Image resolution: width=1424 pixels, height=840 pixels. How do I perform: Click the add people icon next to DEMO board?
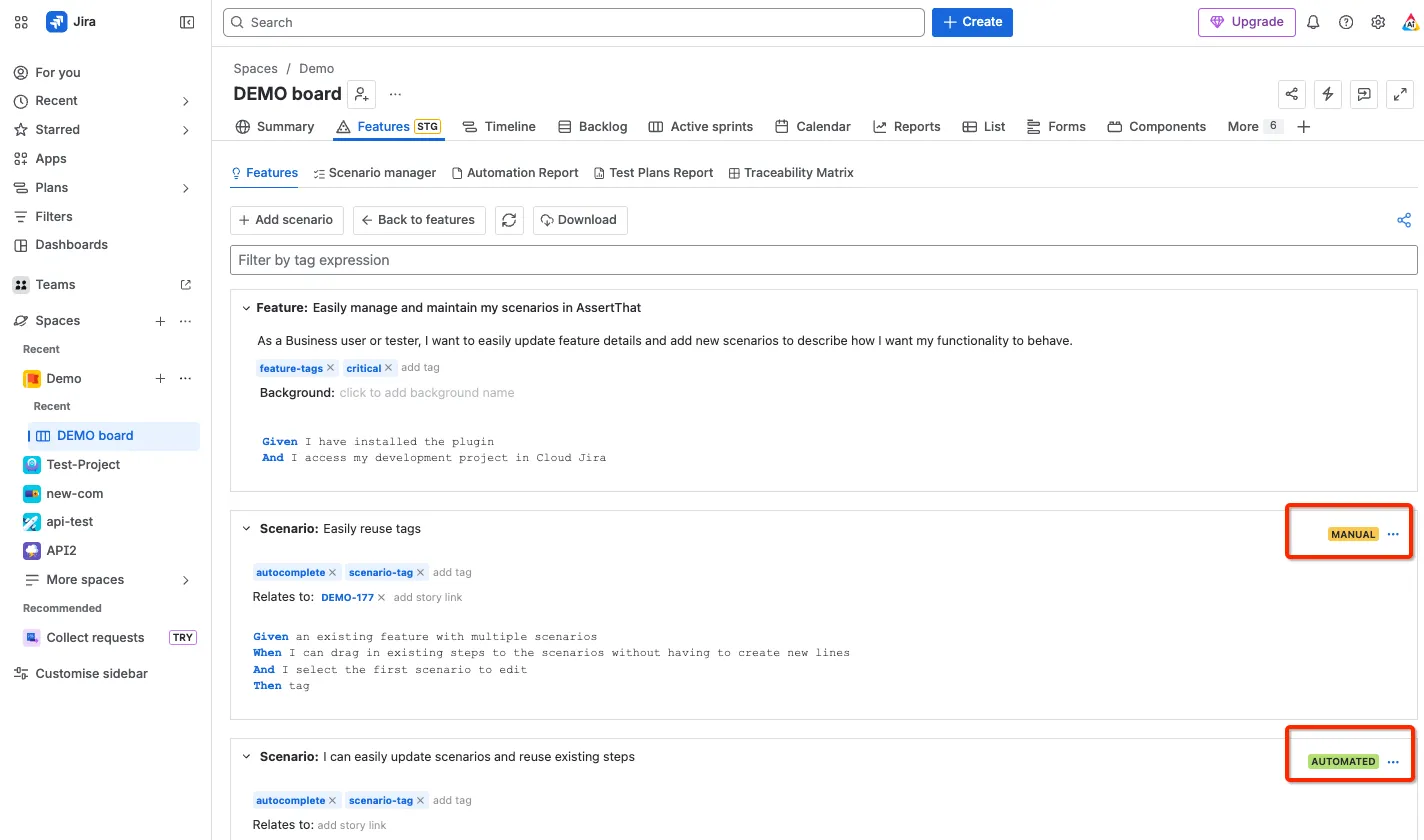(362, 94)
